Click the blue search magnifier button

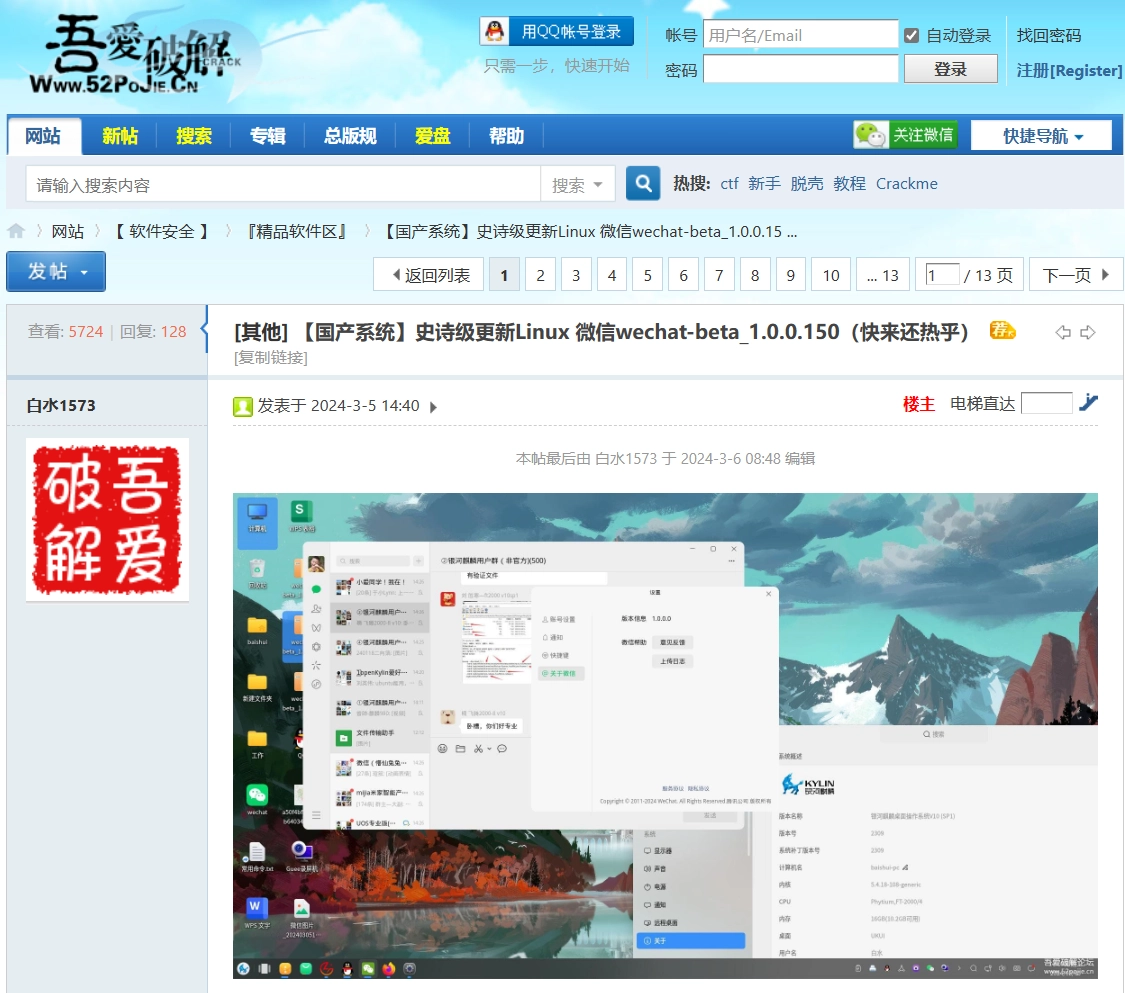click(643, 184)
